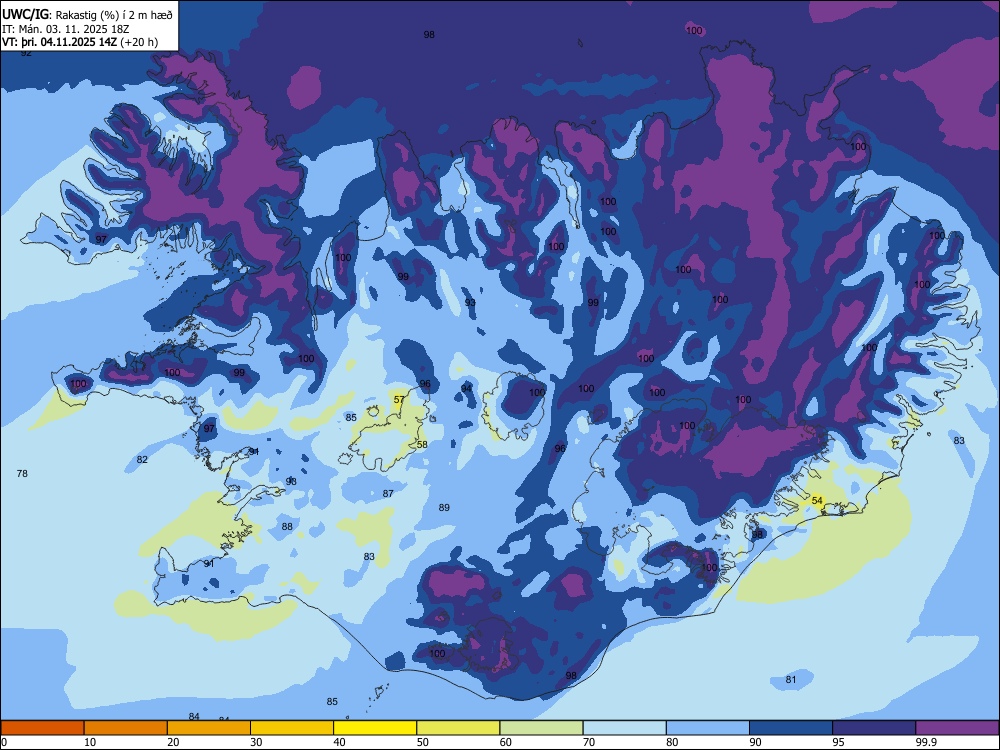Screen dimensions: 1000x750
Task: Click the '82' value in the western sea
Action: click(142, 459)
